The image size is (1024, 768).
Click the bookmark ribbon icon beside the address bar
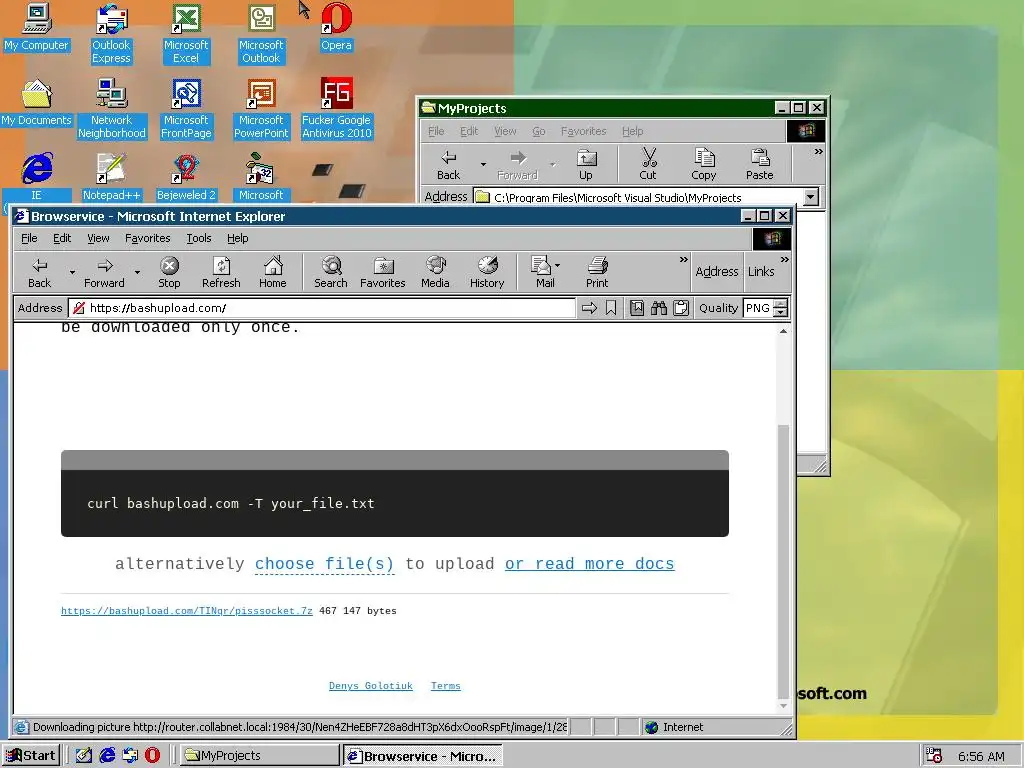point(611,308)
